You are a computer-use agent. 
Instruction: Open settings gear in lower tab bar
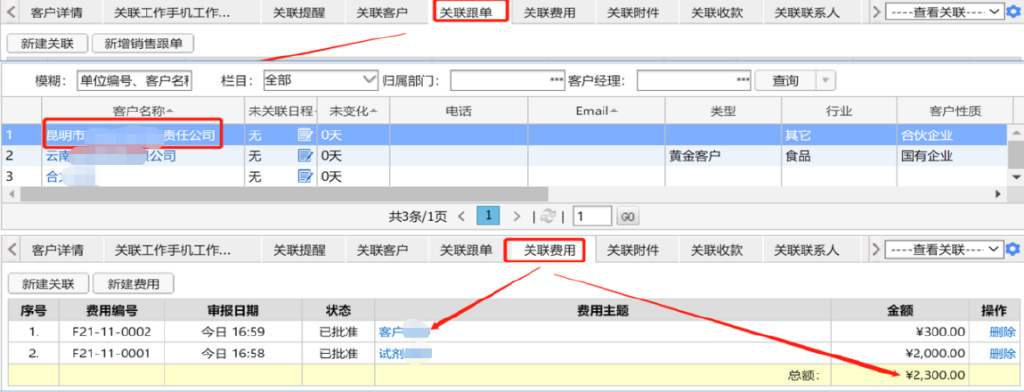pyautogui.click(x=1013, y=250)
